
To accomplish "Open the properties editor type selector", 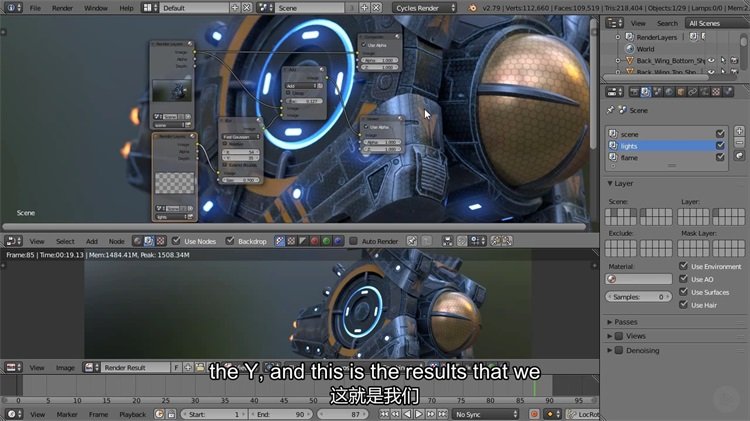I will [x=614, y=91].
